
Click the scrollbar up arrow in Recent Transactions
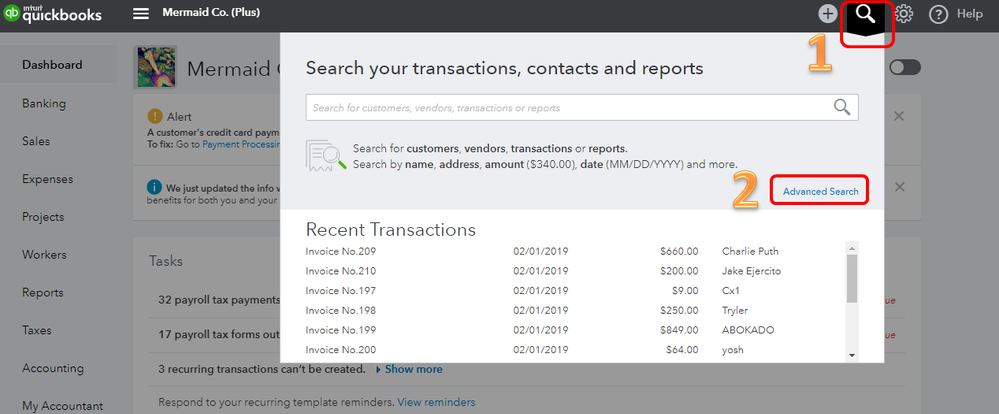click(852, 248)
